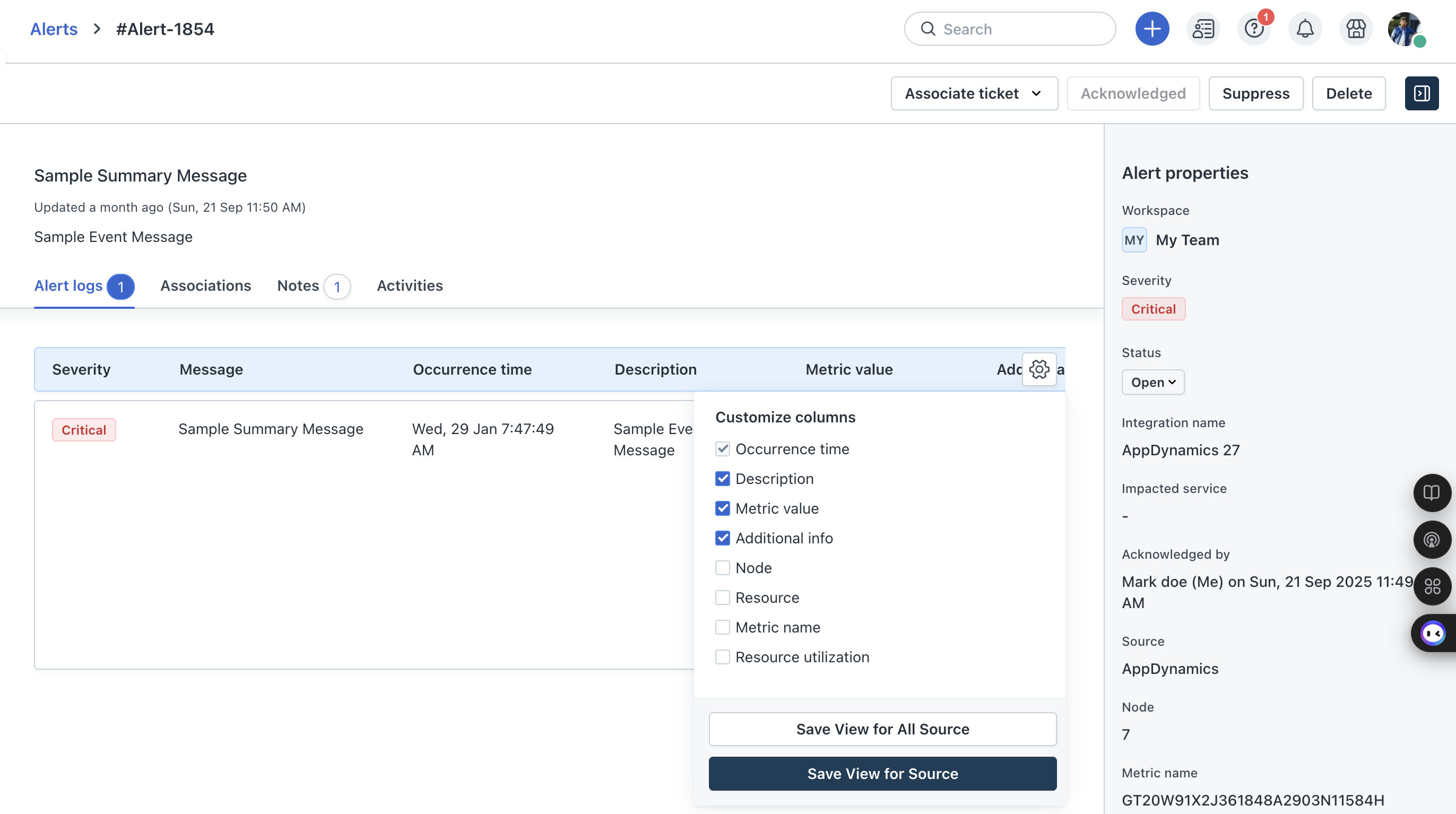Open the marketplace store icon

click(1355, 29)
